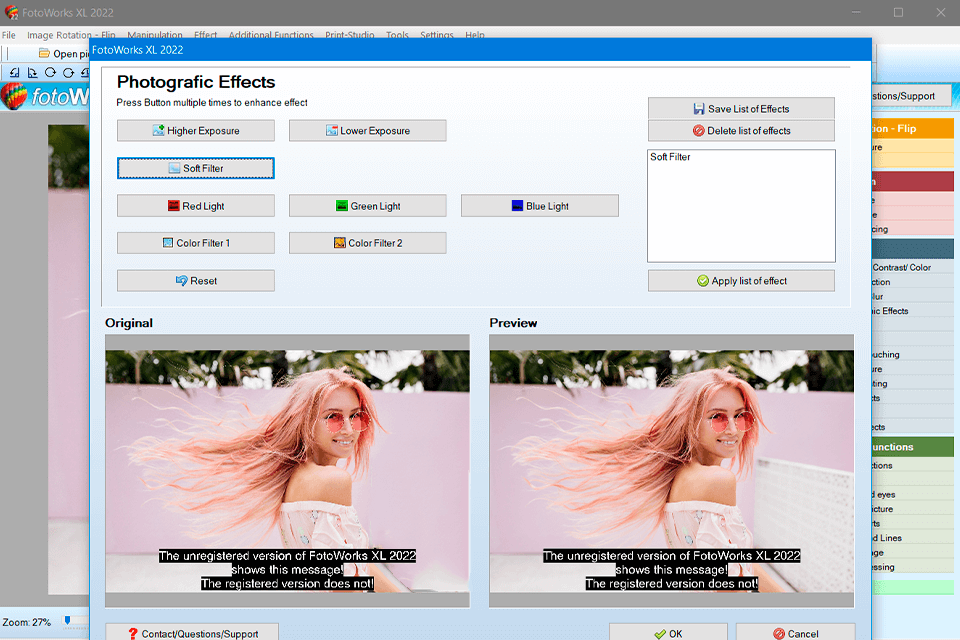Open the Settings menu
The image size is (960, 640).
pos(437,35)
